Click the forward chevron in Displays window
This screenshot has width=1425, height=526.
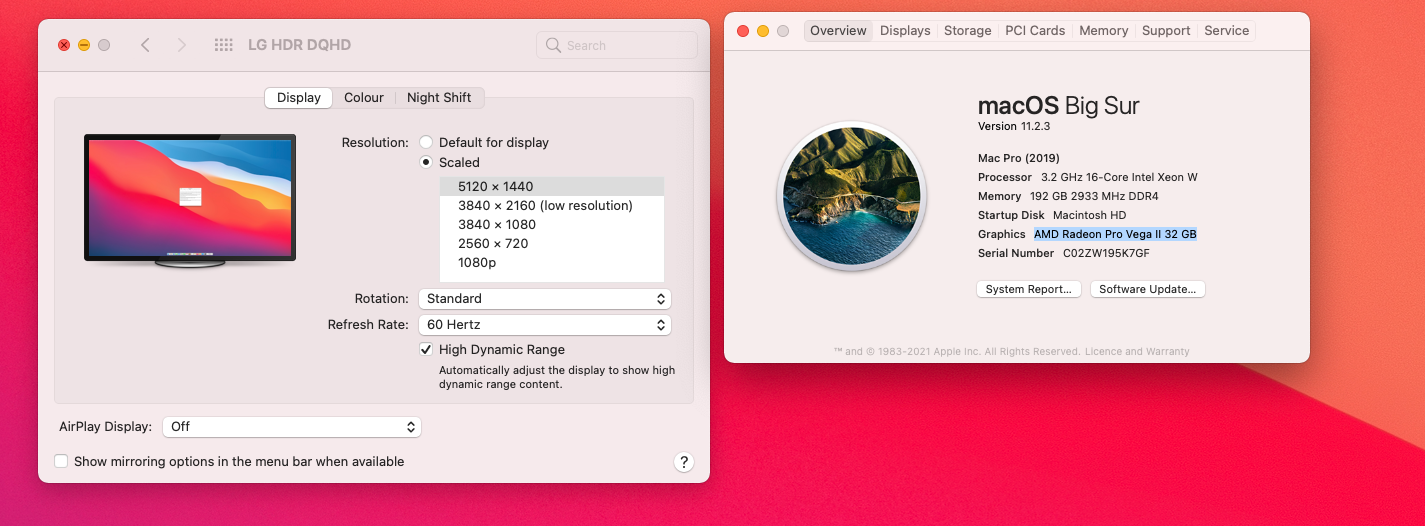(181, 45)
